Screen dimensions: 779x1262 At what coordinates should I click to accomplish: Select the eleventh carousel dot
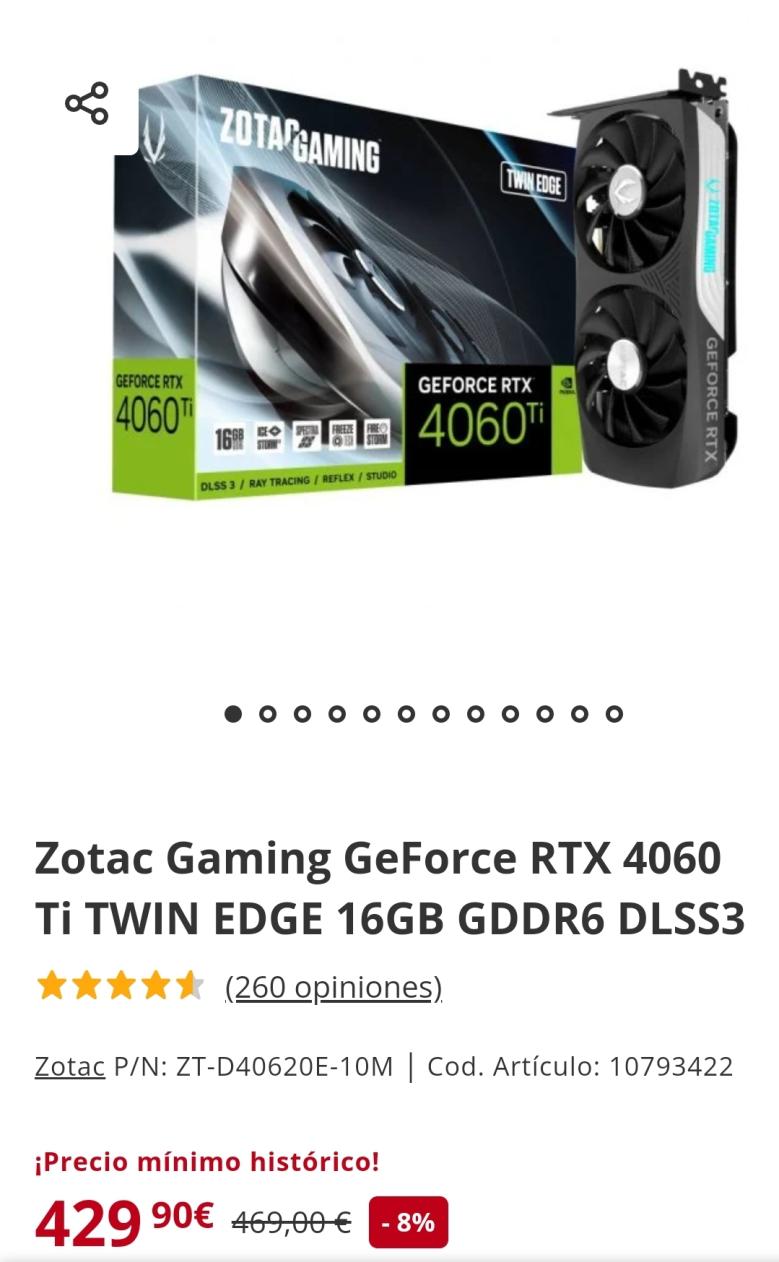click(x=579, y=714)
